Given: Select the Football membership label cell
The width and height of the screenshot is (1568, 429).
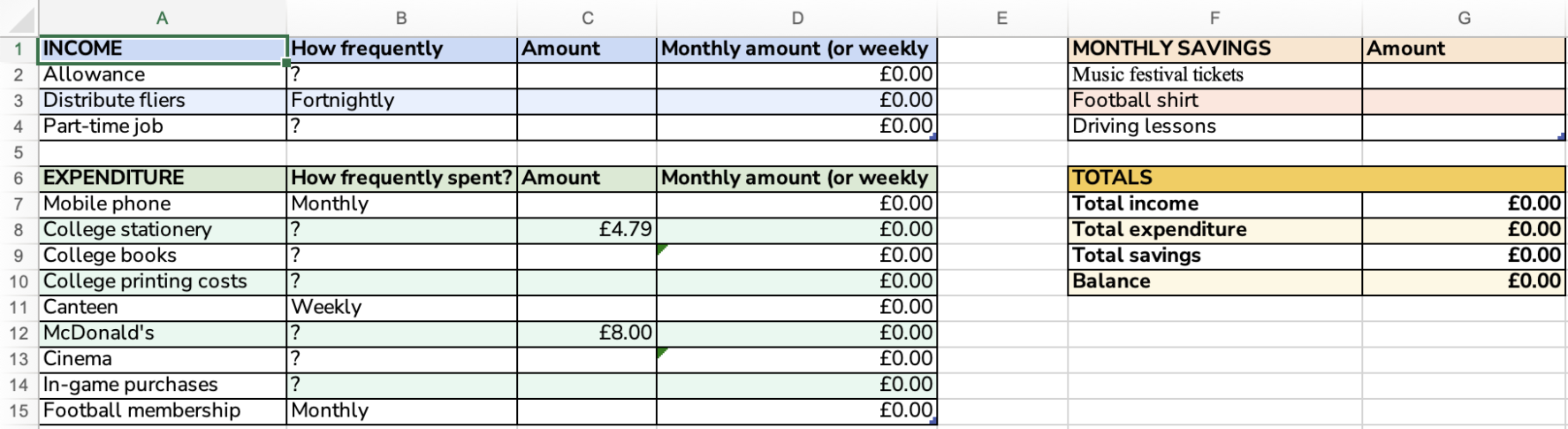Looking at the screenshot, I should coord(163,410).
